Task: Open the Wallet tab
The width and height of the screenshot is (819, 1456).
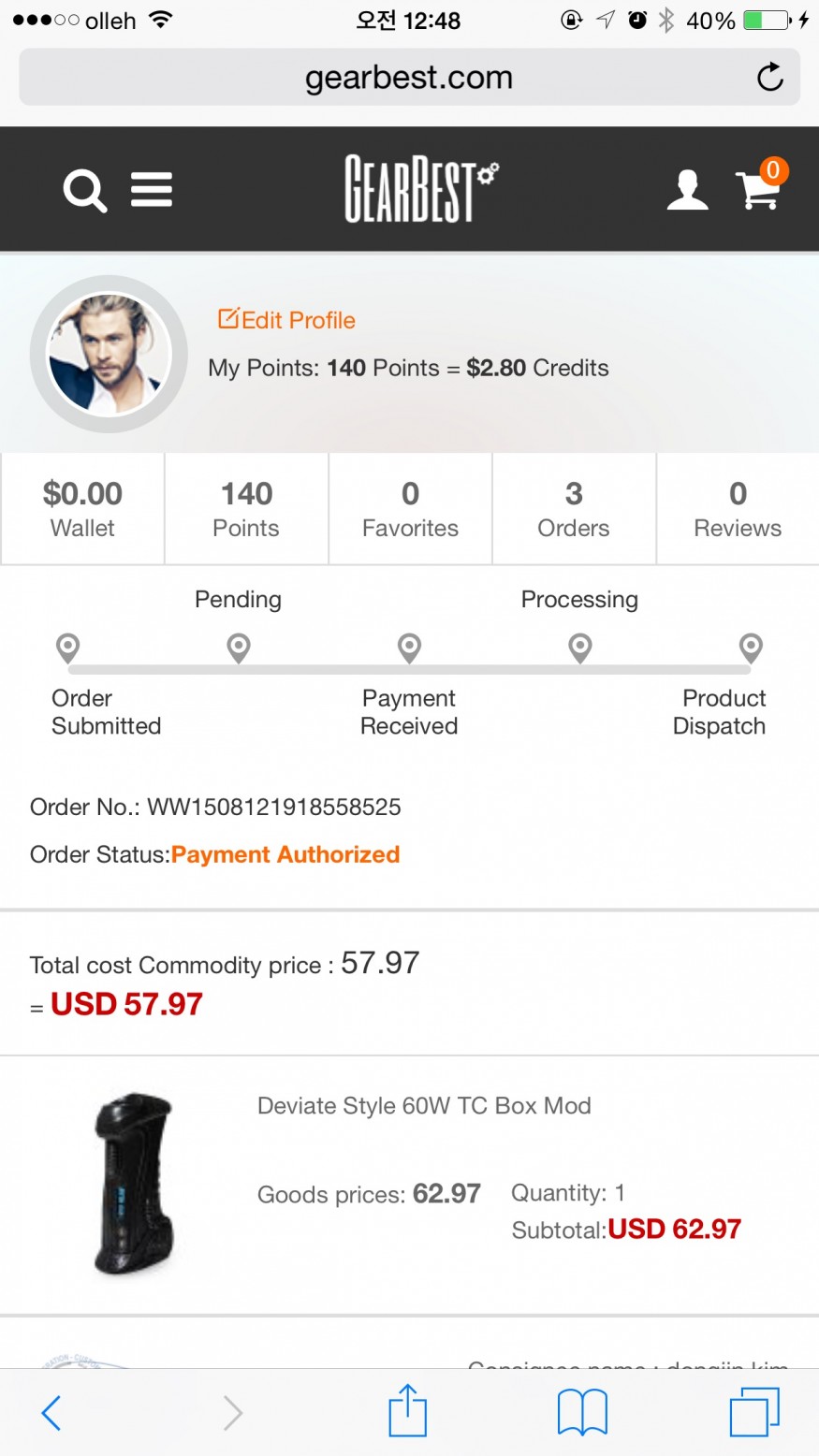Action: [x=82, y=509]
